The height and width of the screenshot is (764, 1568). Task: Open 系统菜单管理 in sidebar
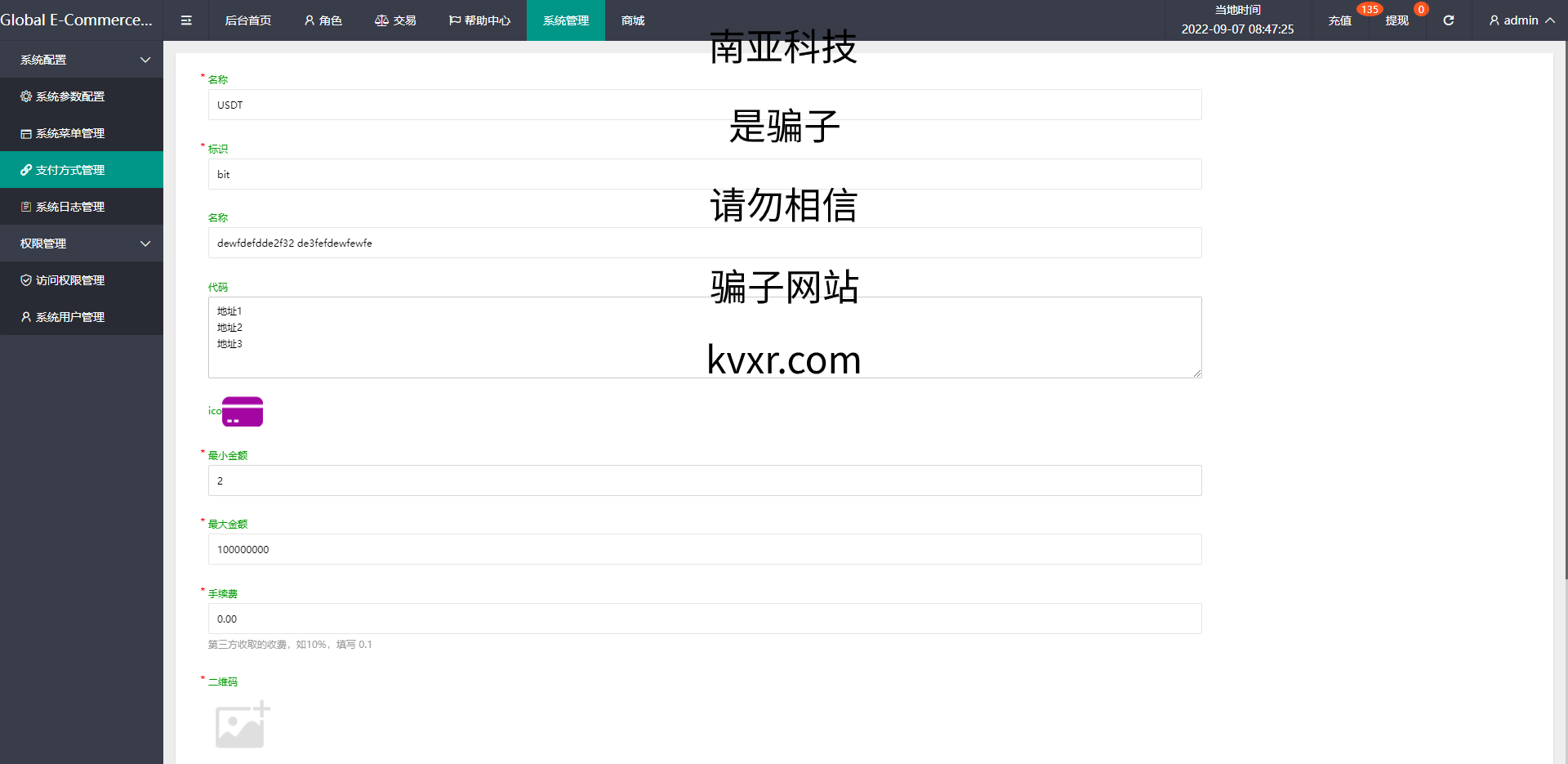pos(82,133)
